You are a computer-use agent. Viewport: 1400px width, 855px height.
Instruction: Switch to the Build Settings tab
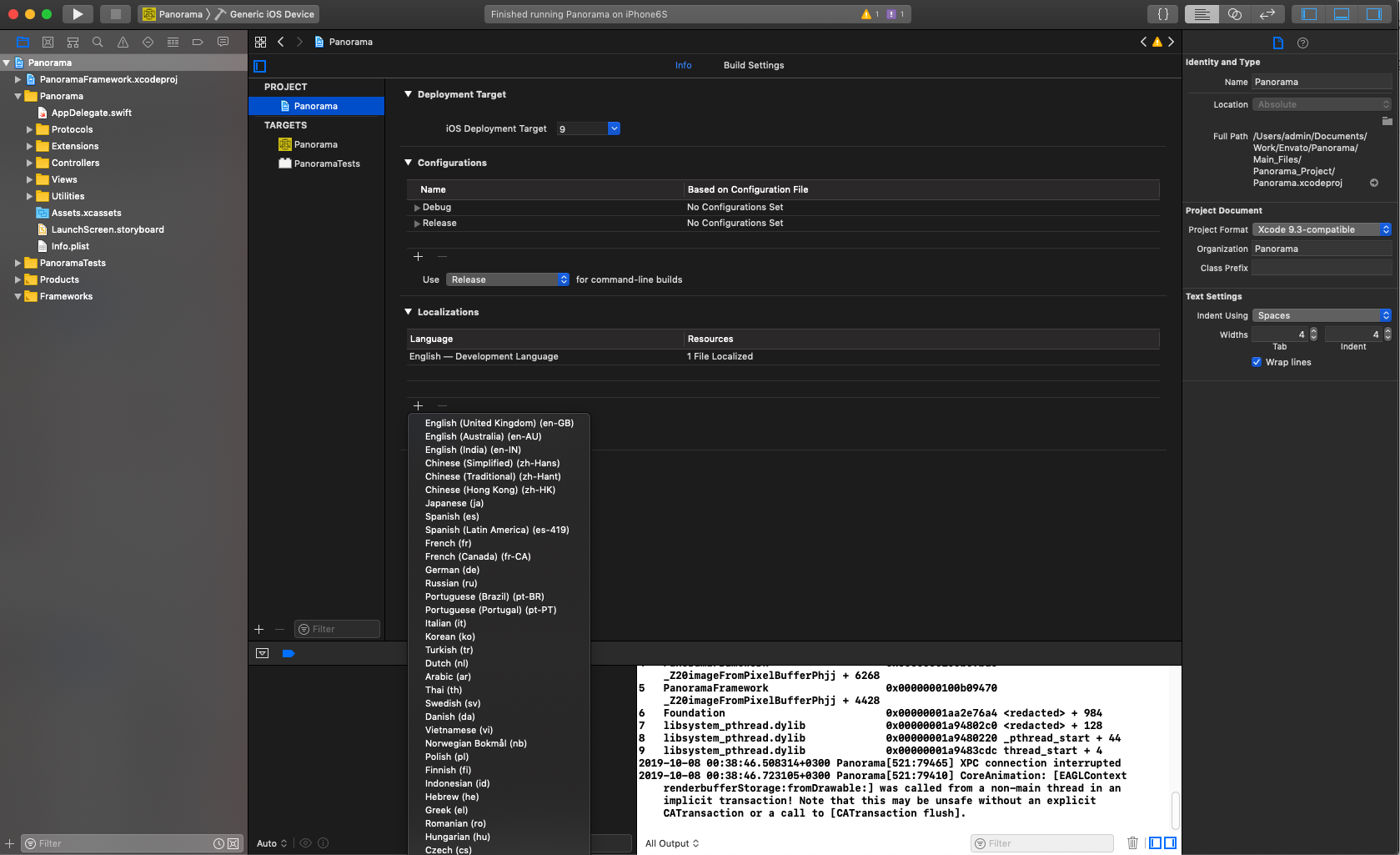coord(754,65)
